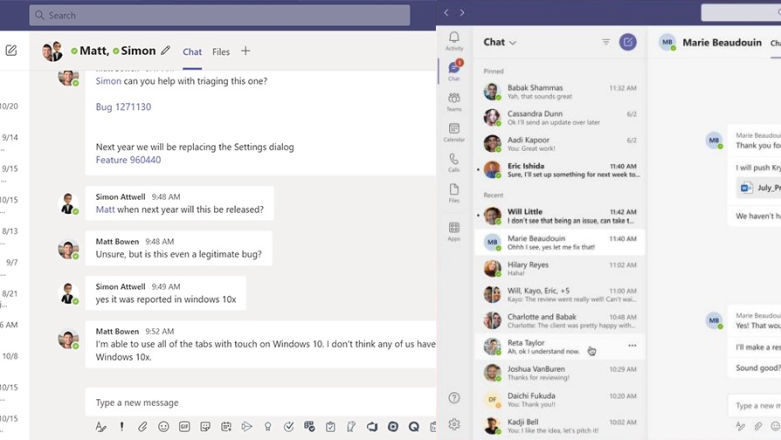Open the clipboard task icon in compose bar
The height and width of the screenshot is (440, 781).
[x=330, y=427]
